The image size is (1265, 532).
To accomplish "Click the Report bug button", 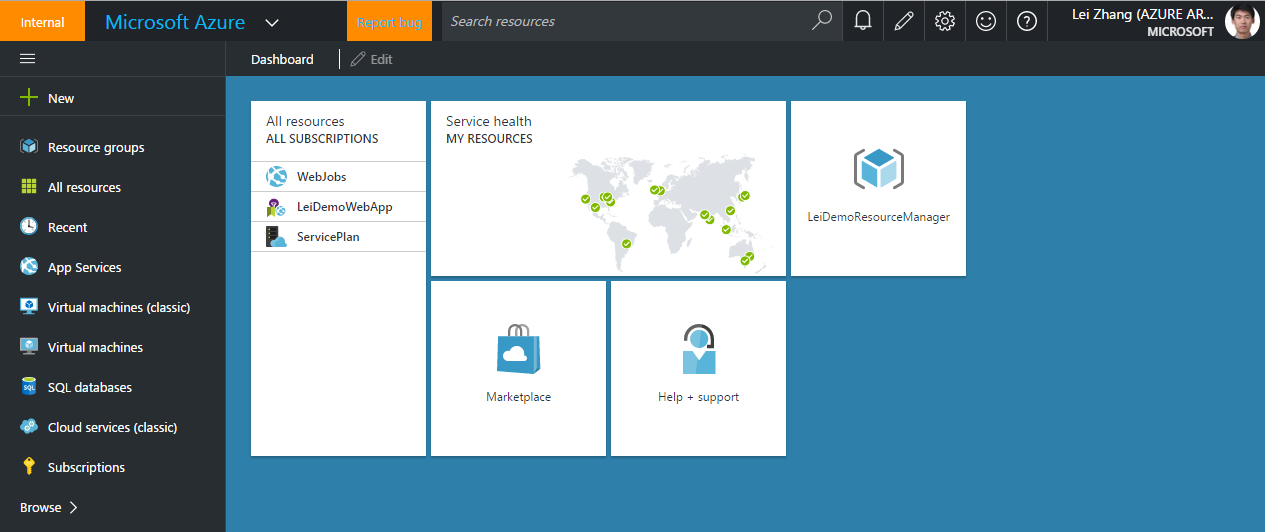I will point(389,22).
